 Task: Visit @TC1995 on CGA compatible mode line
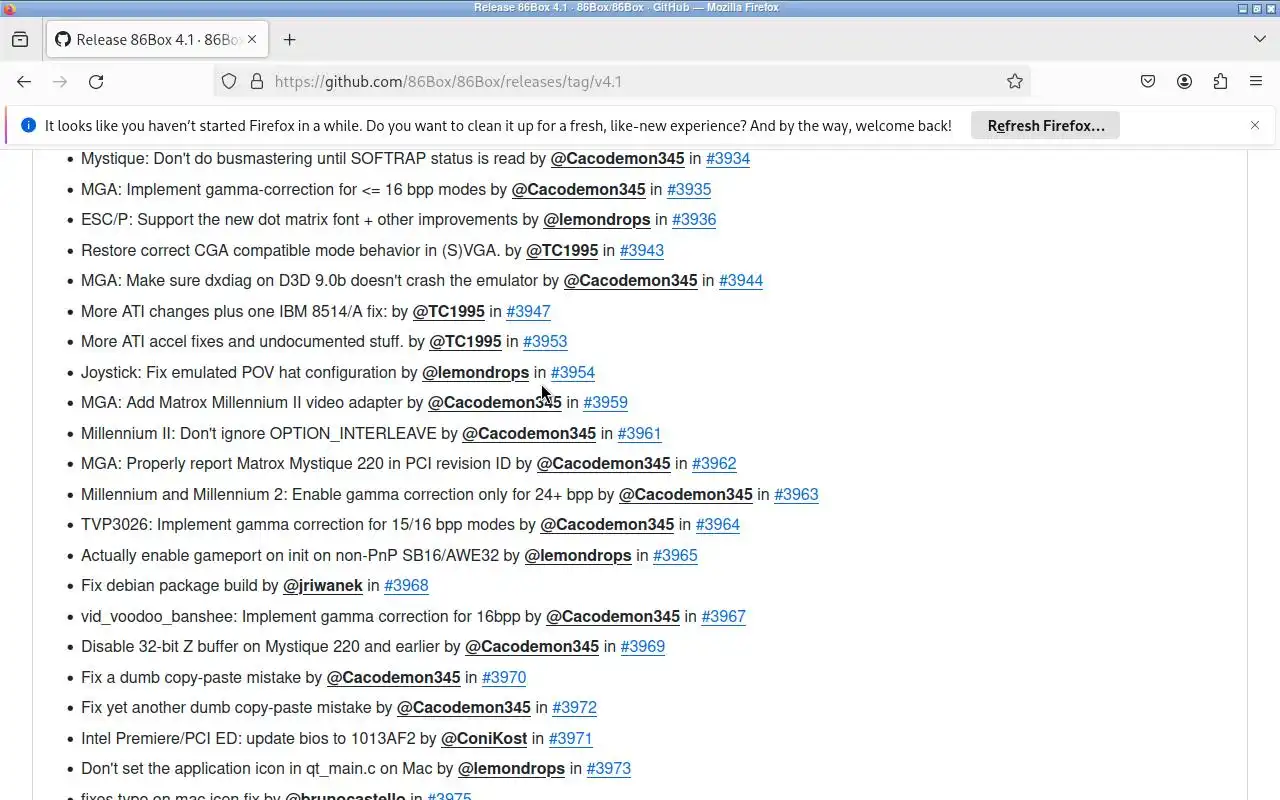coord(562,250)
